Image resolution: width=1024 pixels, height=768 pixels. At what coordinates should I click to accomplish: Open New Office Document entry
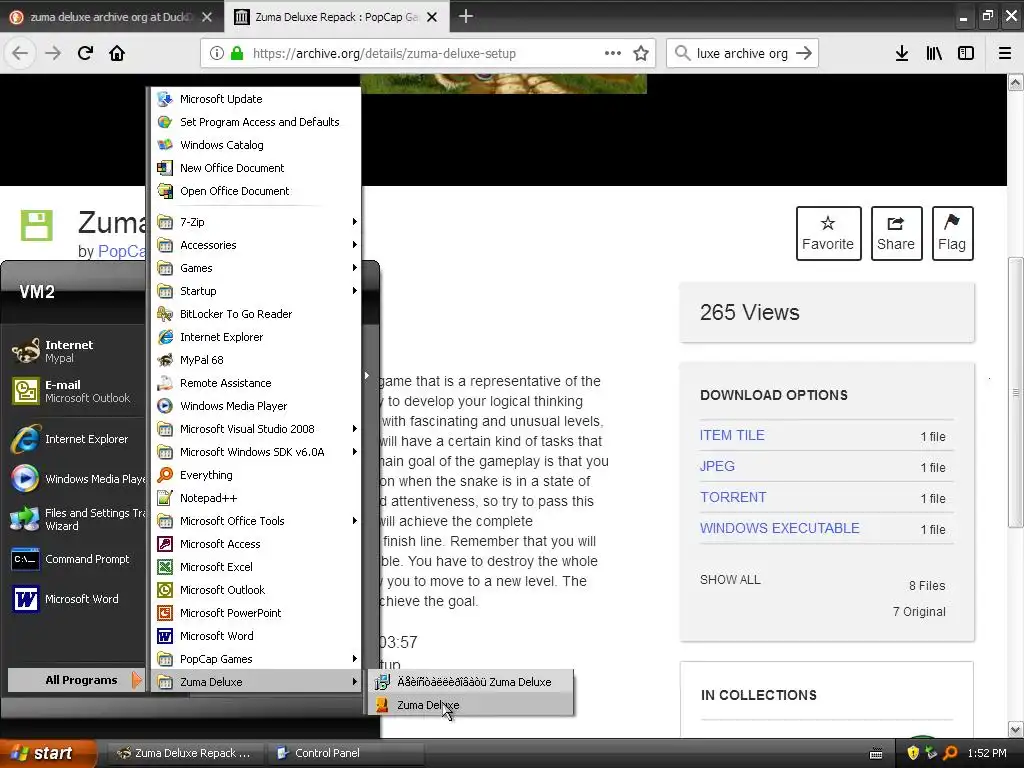(256, 168)
